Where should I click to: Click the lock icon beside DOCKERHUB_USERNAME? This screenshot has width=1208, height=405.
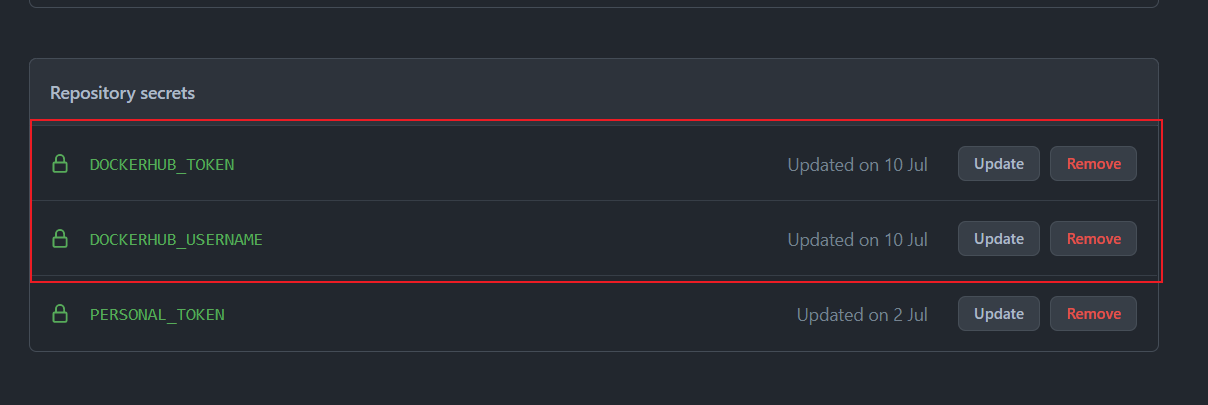60,239
